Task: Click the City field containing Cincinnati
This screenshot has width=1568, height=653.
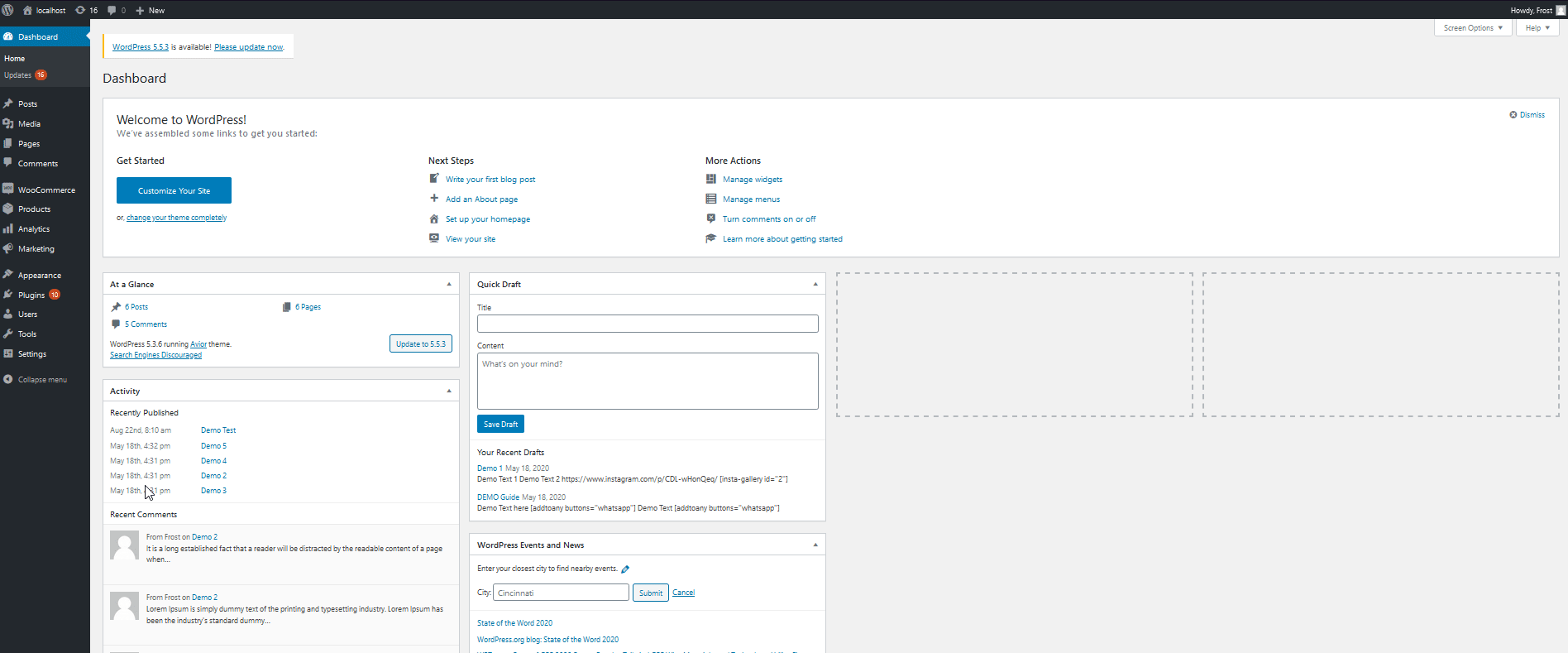Action: pyautogui.click(x=561, y=593)
